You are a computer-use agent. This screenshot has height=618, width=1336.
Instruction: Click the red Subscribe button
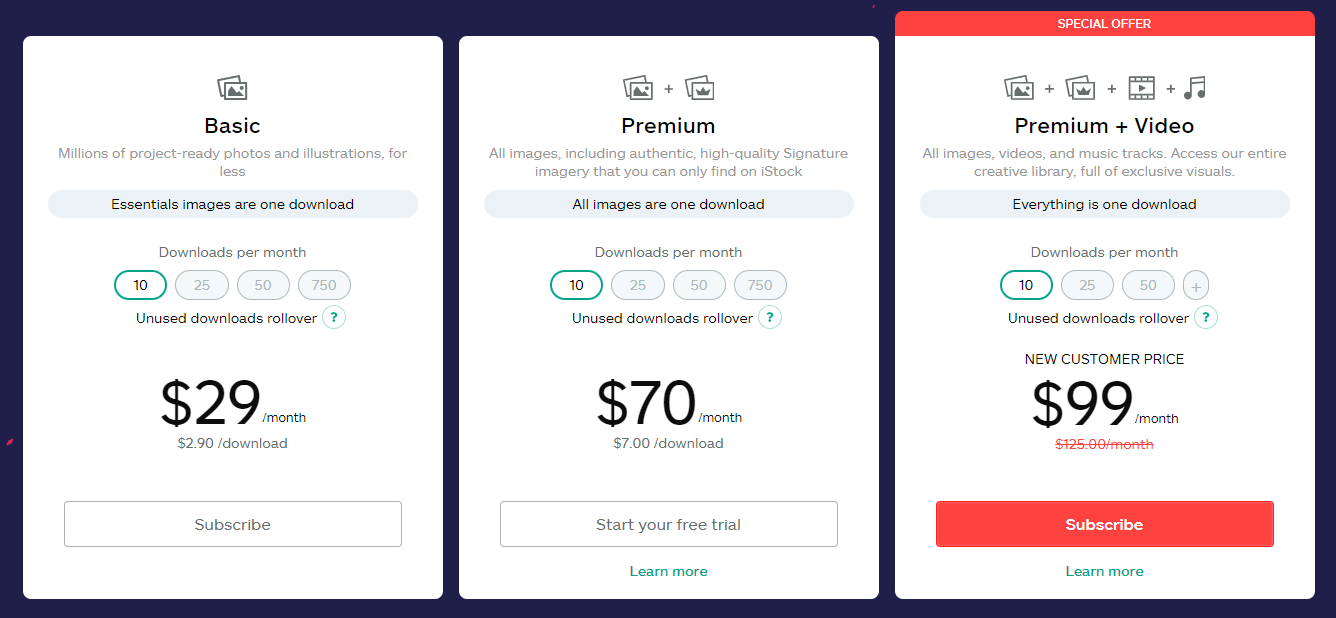click(x=1105, y=524)
